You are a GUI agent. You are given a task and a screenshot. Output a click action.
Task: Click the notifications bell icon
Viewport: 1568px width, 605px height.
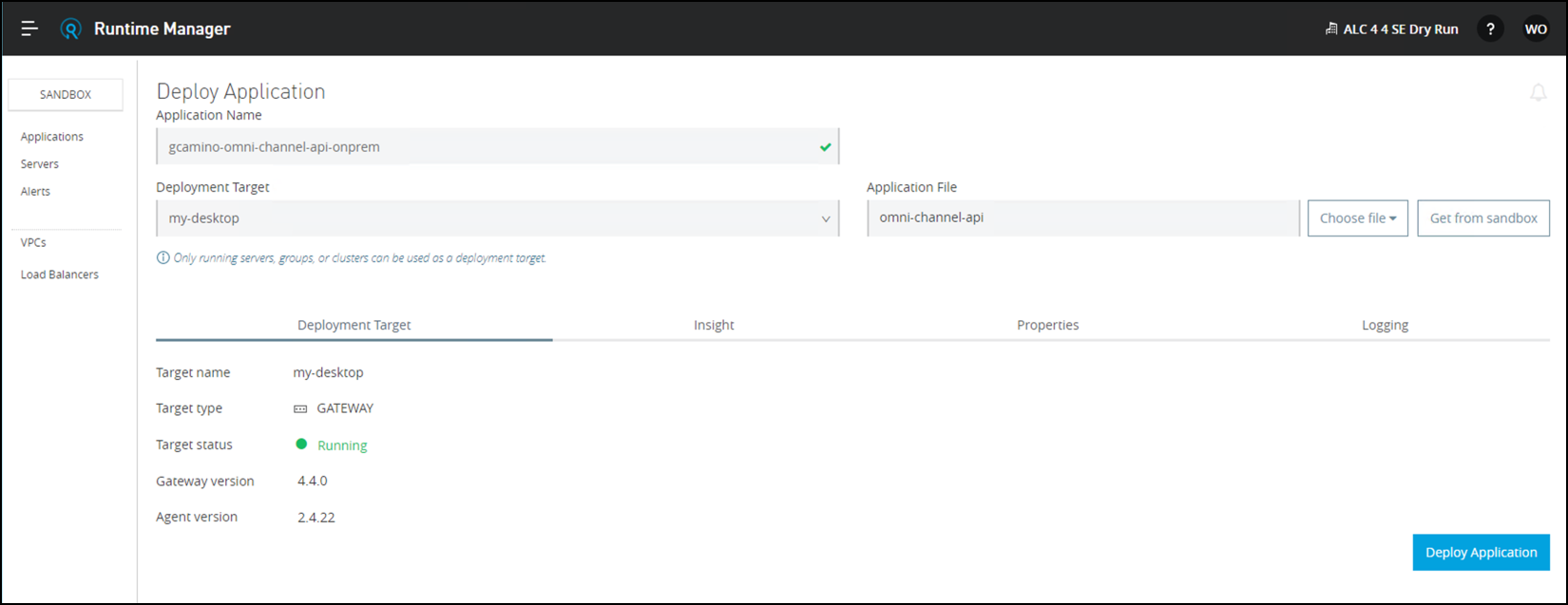(1538, 92)
